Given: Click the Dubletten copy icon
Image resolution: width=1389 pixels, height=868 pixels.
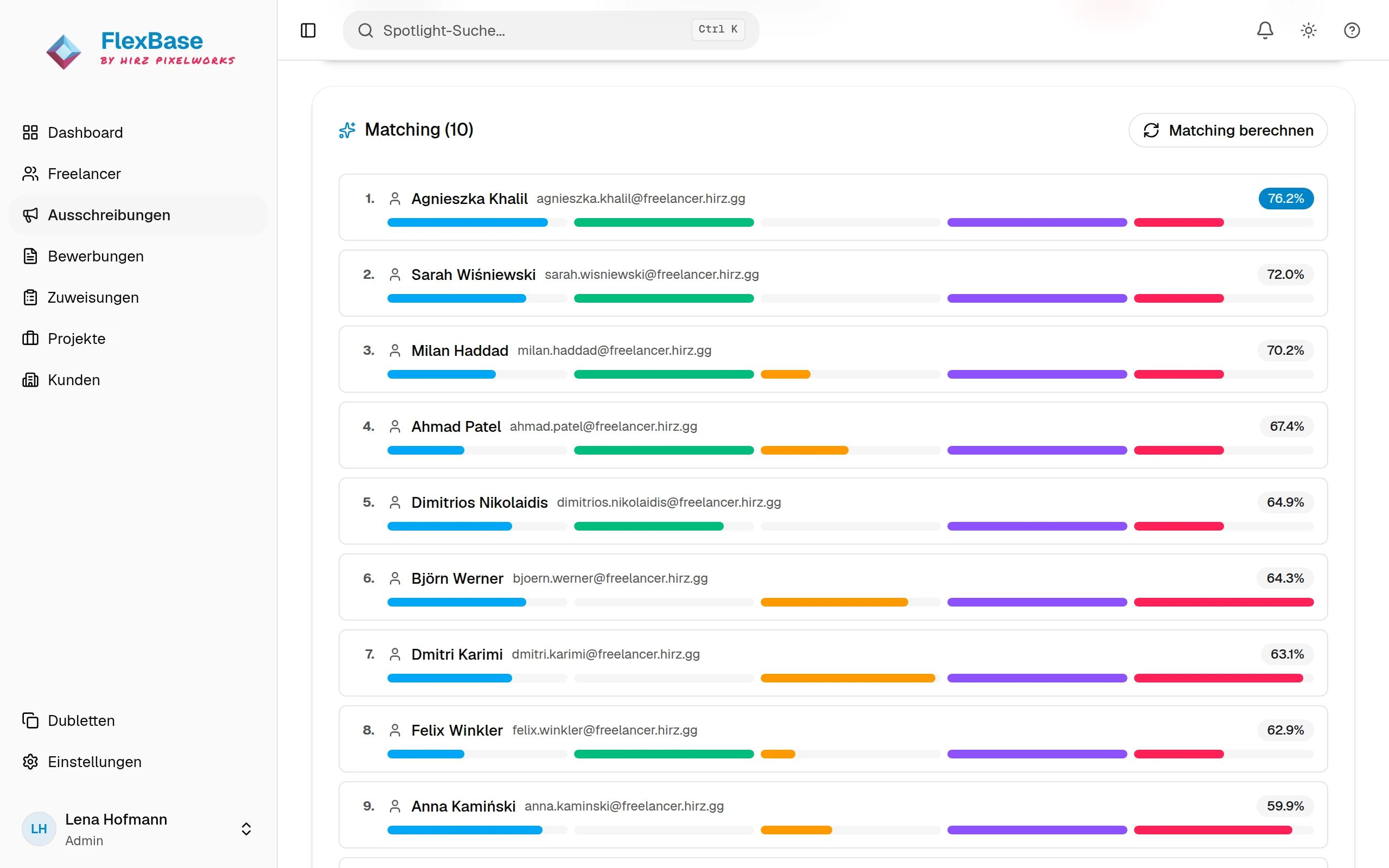Looking at the screenshot, I should 30,720.
